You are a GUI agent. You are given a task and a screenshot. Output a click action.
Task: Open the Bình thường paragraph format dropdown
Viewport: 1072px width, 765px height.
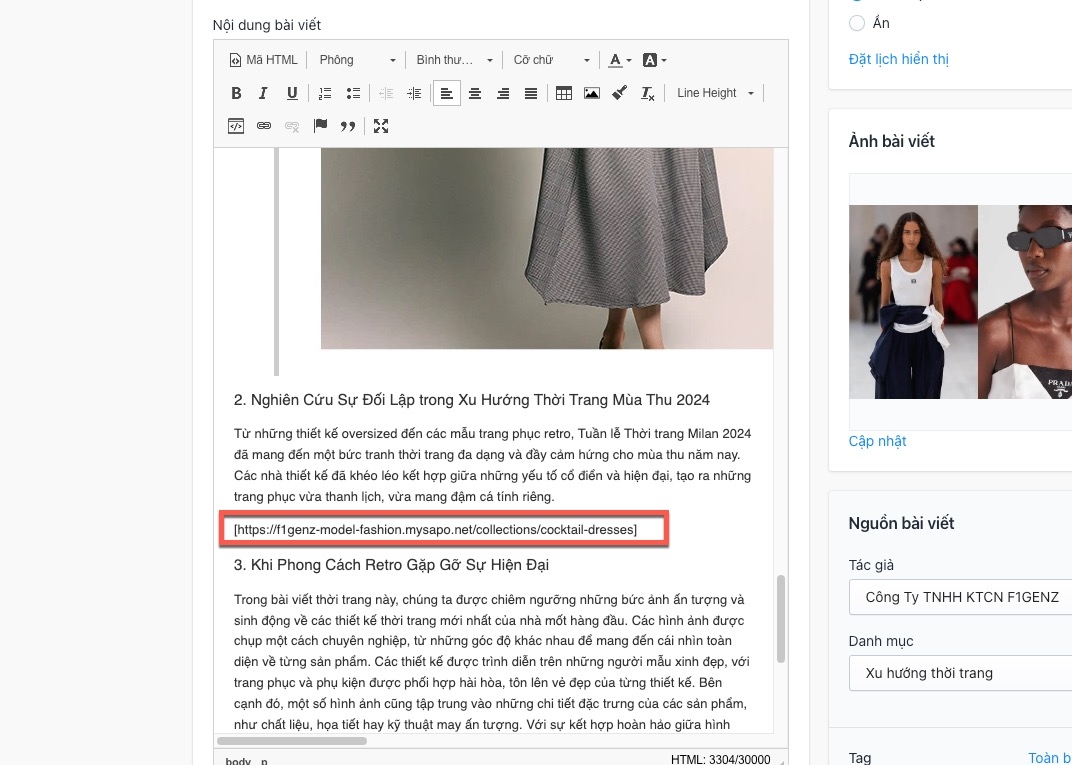454,60
